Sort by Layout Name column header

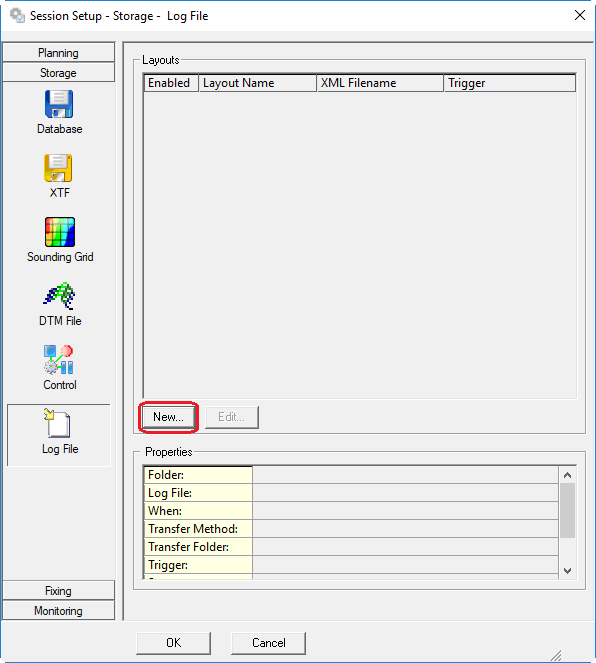(258, 83)
